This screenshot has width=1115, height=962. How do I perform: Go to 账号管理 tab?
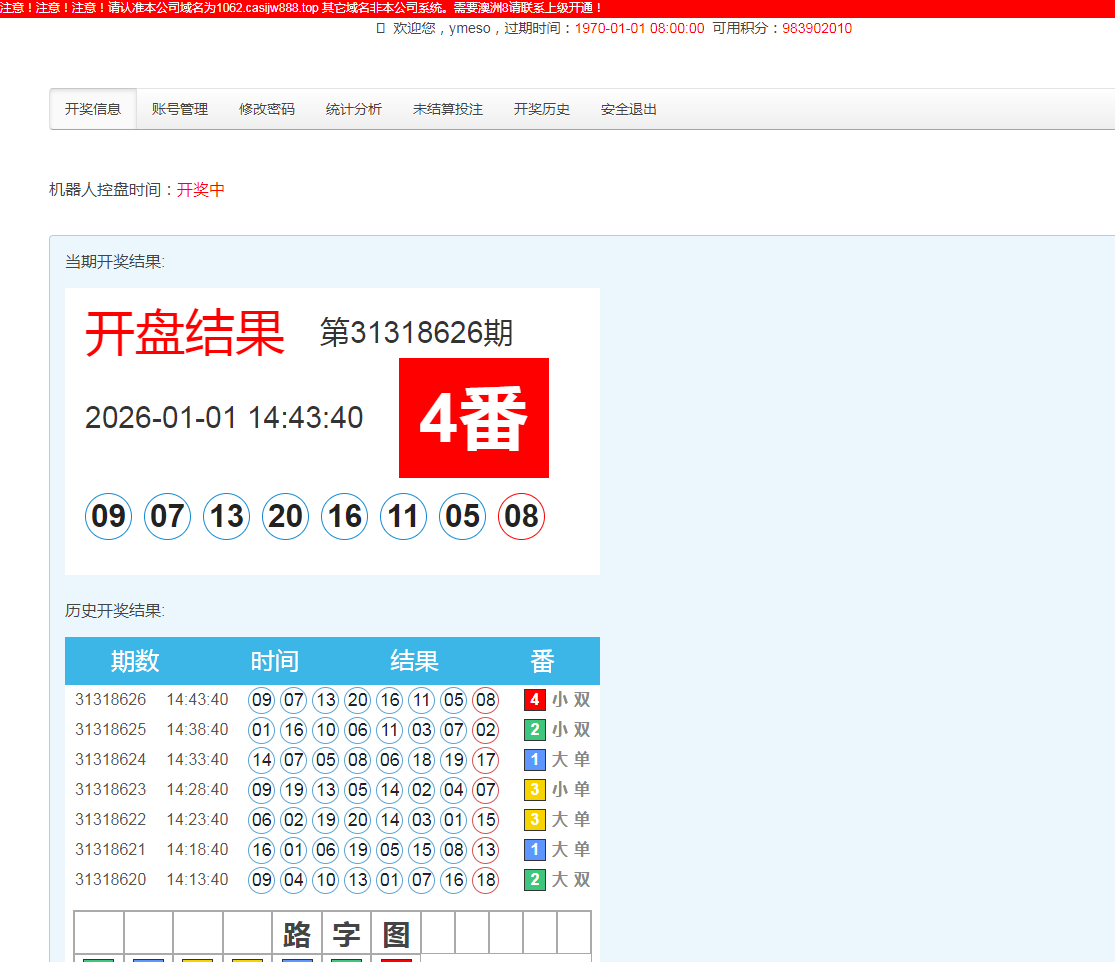(180, 109)
